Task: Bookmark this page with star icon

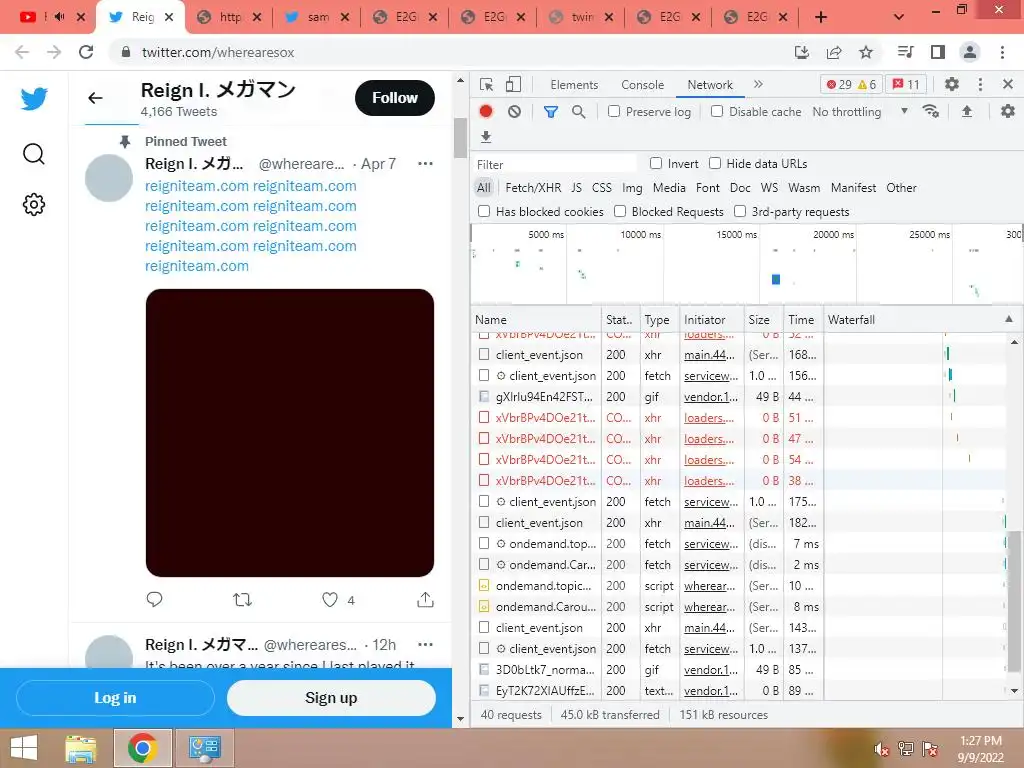Action: pos(866,52)
